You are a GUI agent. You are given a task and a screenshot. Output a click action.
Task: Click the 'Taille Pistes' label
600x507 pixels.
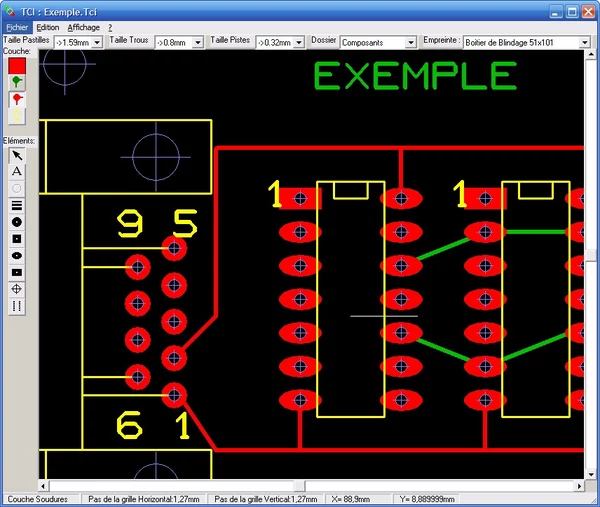230,40
